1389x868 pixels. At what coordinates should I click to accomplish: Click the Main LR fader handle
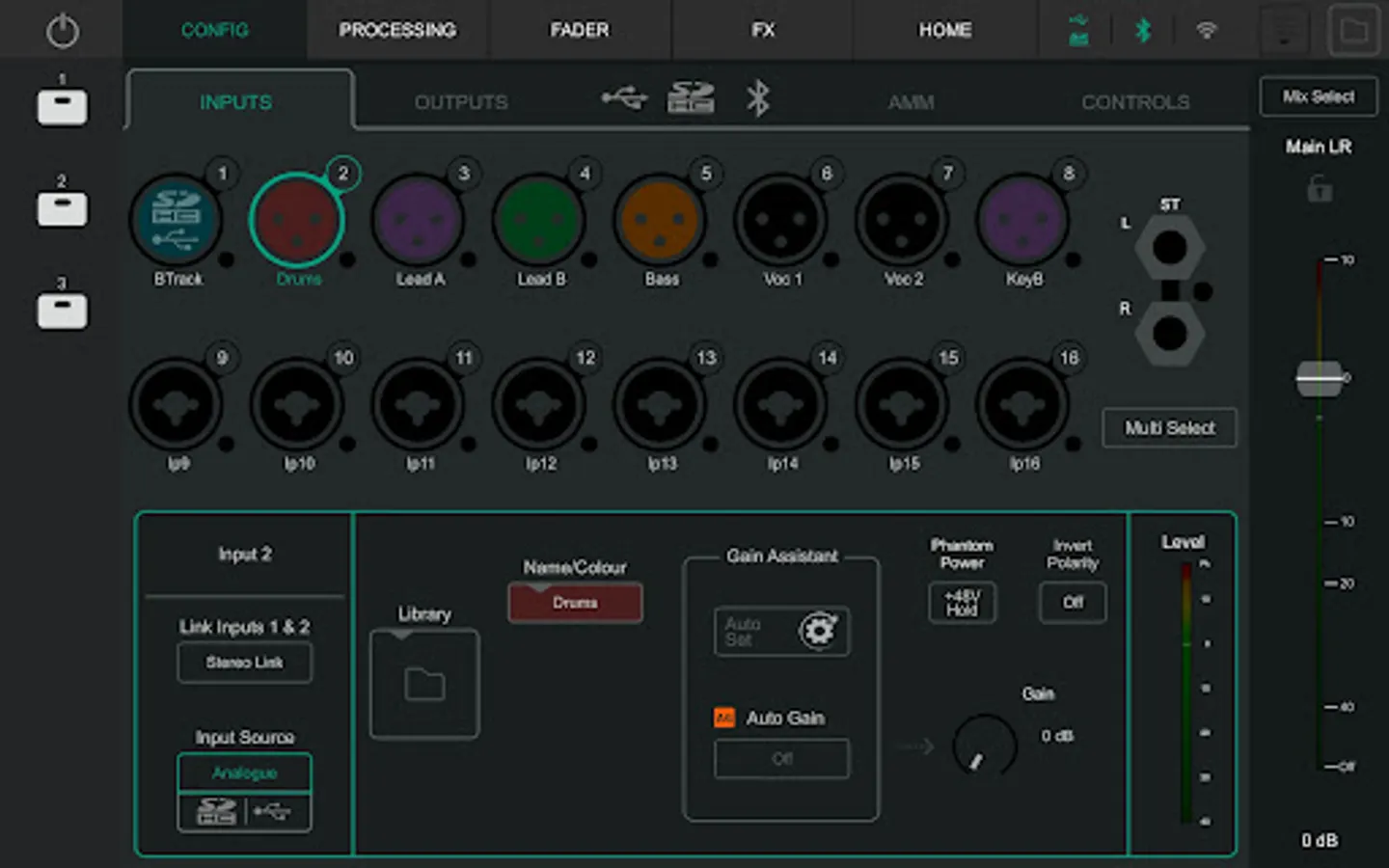click(1319, 378)
